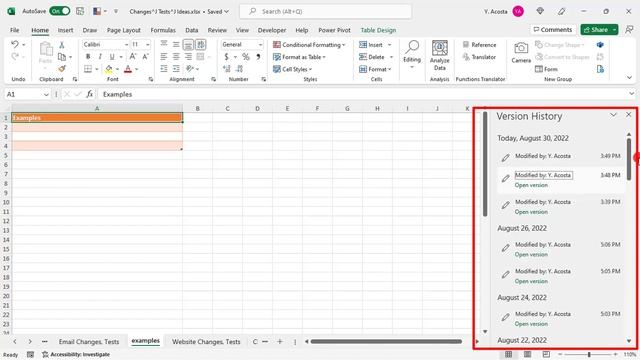Switch to the Page Layout tab
This screenshot has width=640, height=360.
(x=124, y=30)
